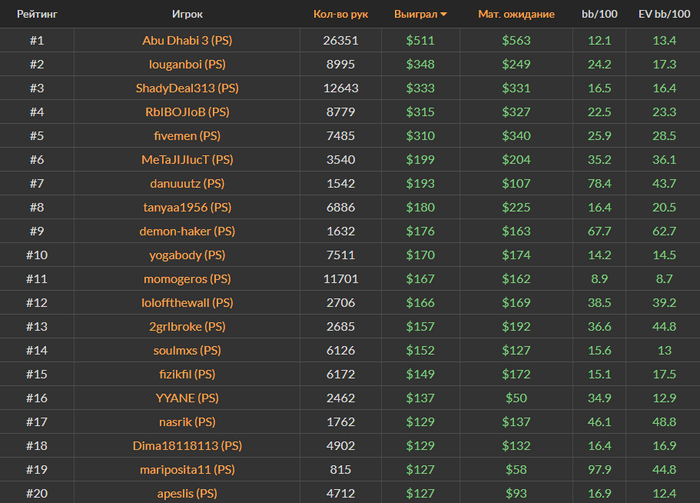View tanyaa1956 (PS) player stats

click(187, 208)
